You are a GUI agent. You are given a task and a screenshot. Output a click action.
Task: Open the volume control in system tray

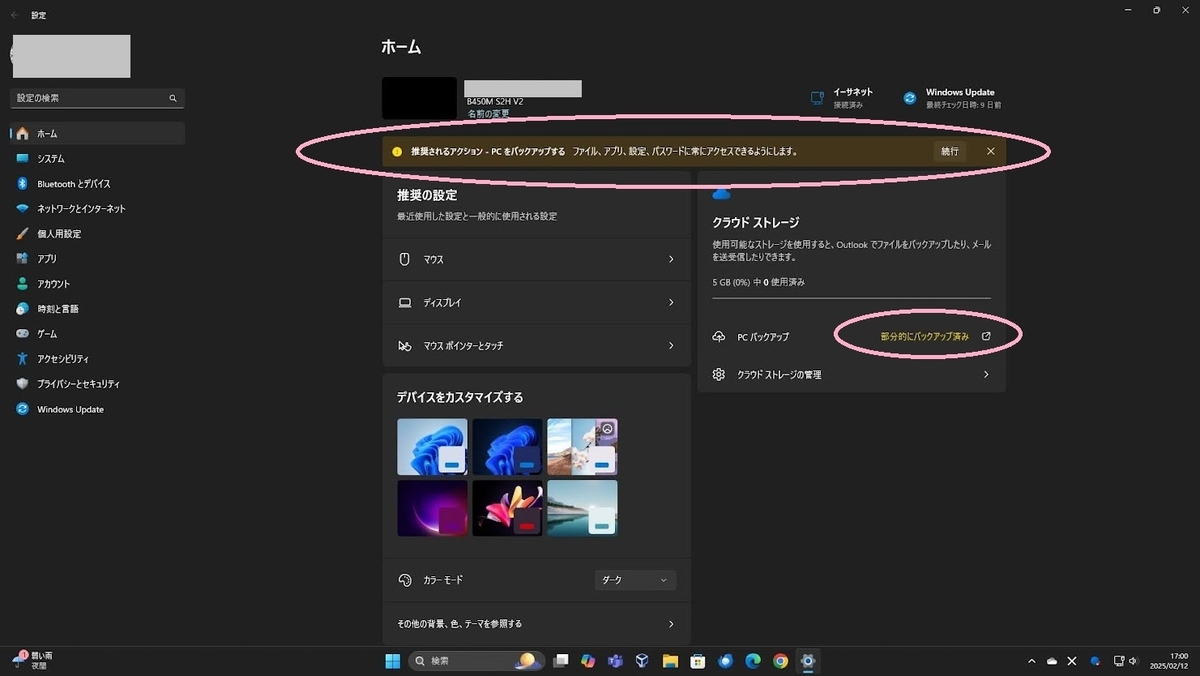(x=1133, y=661)
